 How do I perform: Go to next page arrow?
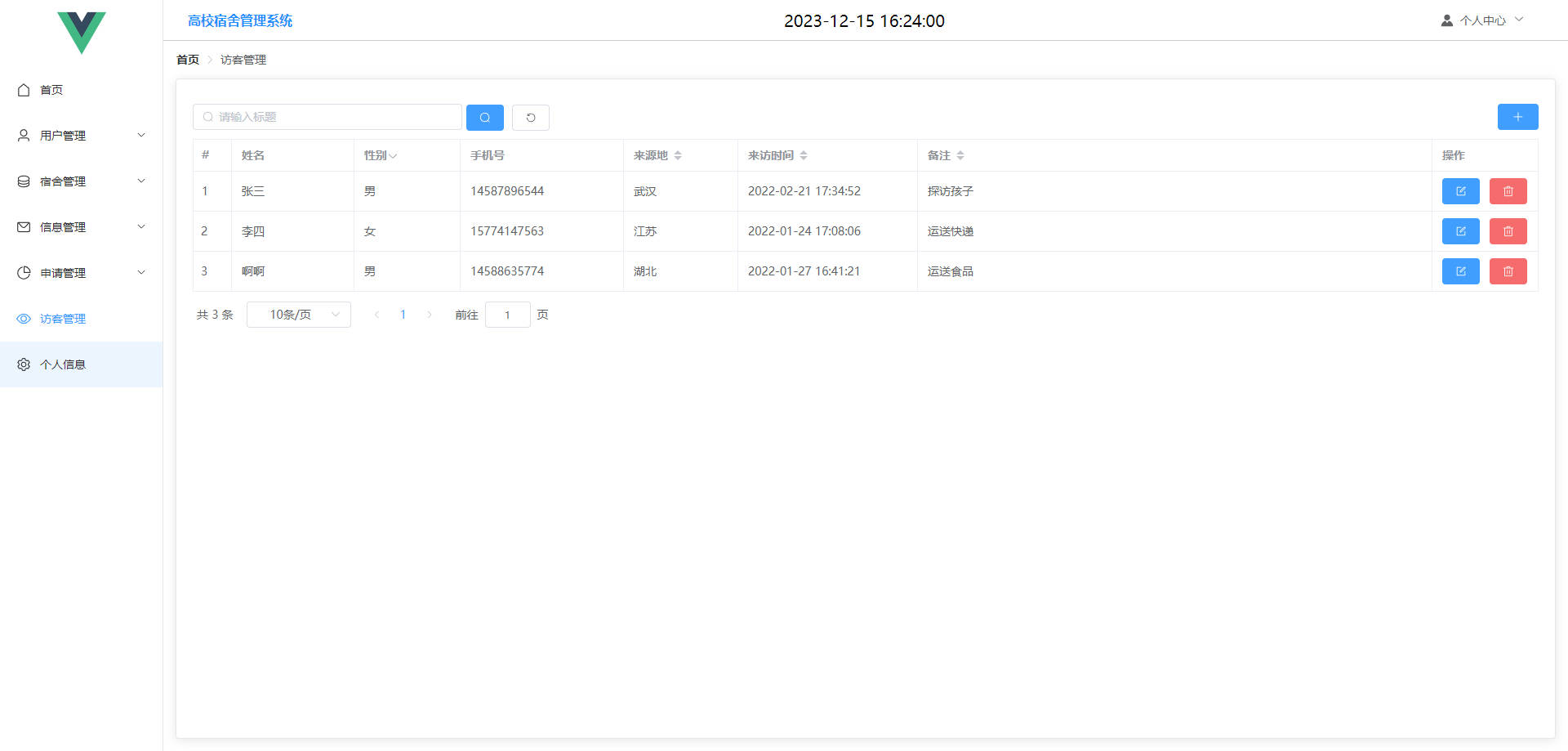tap(430, 315)
